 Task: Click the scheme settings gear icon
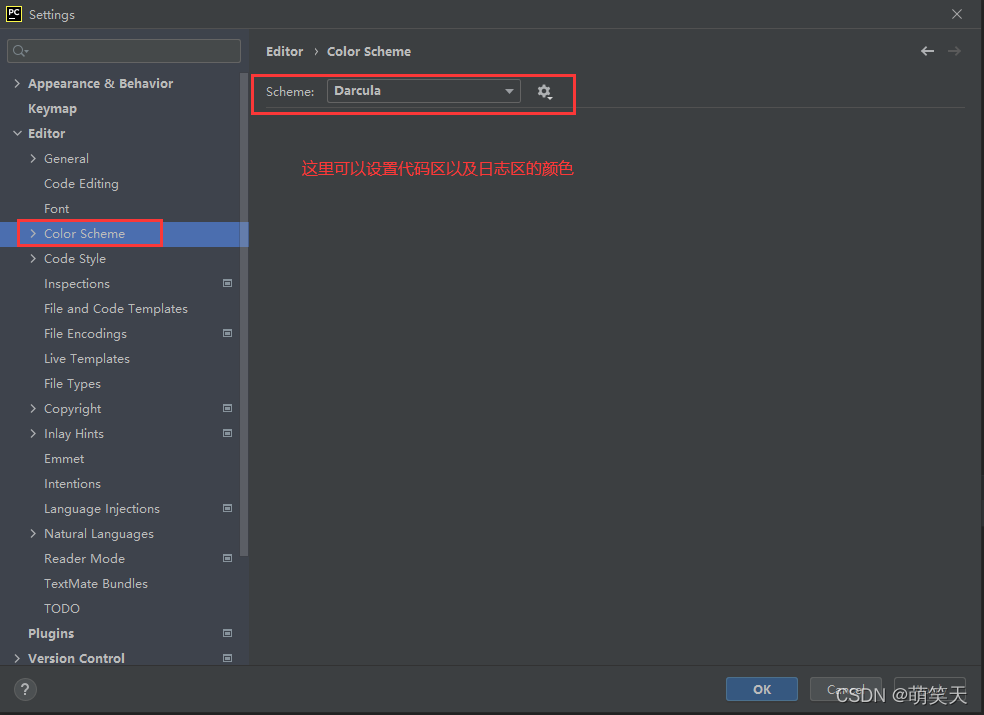coord(544,91)
